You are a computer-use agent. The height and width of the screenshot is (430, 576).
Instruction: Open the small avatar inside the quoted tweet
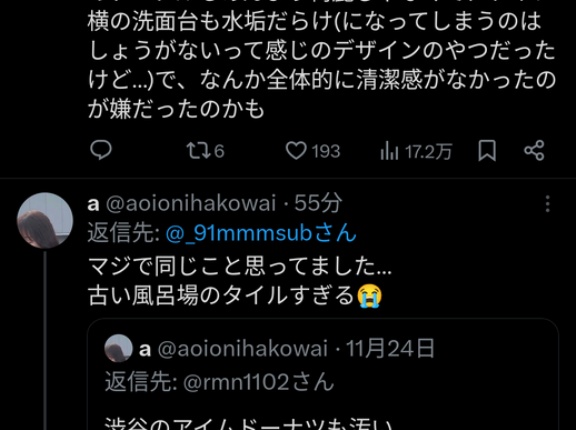(118, 348)
